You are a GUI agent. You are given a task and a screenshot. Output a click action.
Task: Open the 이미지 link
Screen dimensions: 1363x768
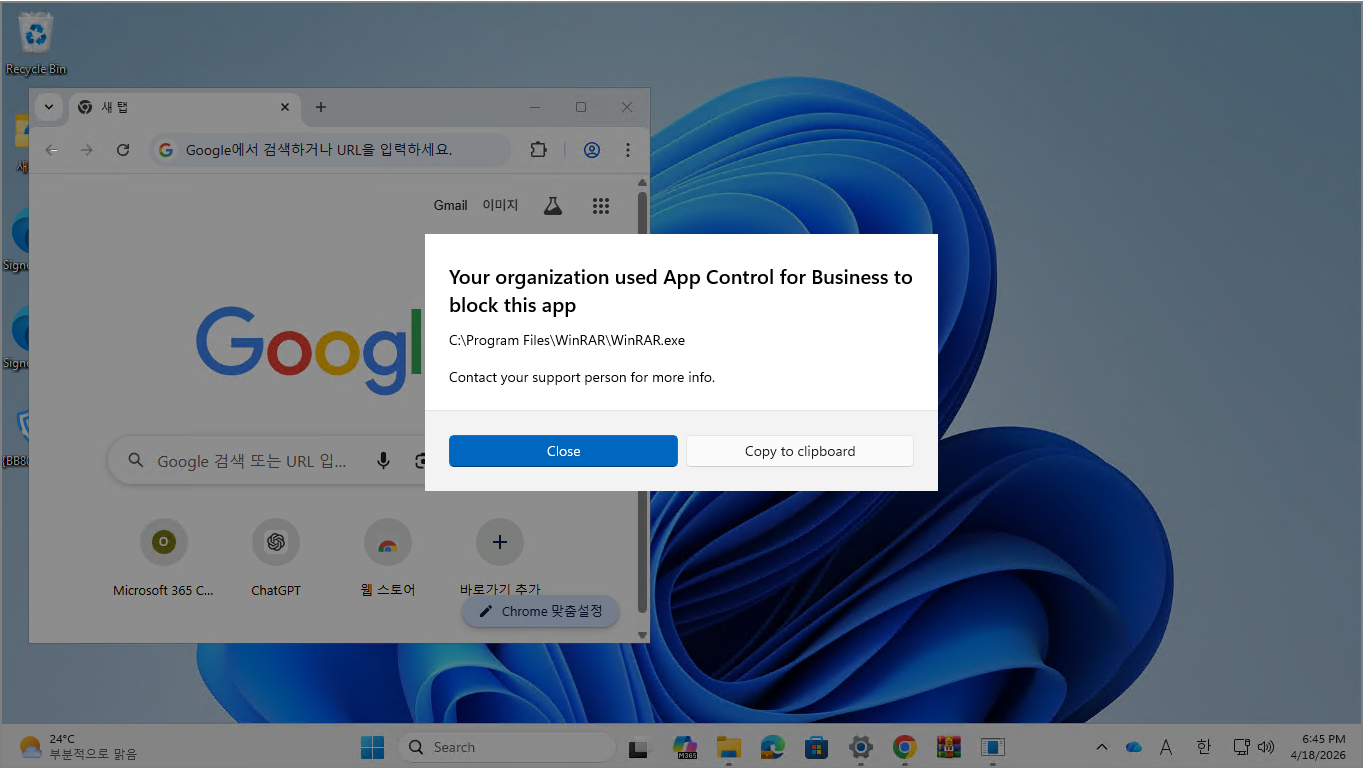(x=500, y=205)
